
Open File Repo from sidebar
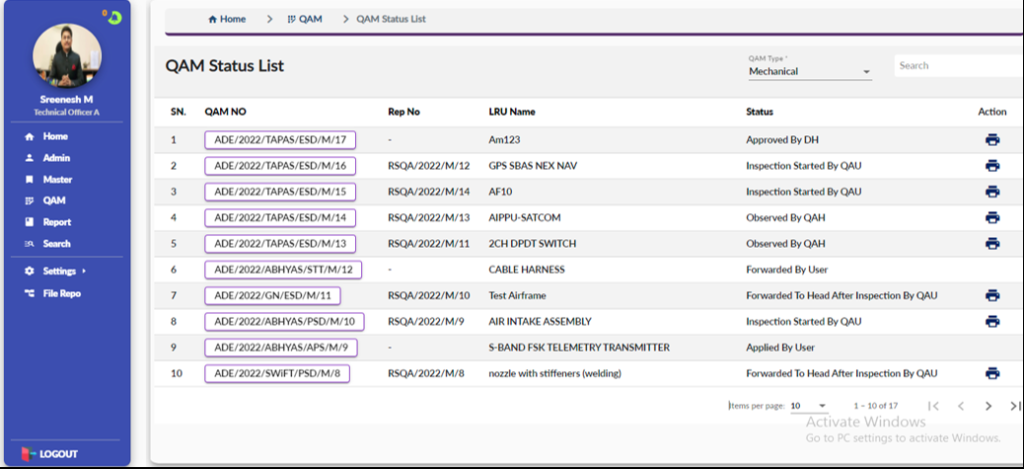61,293
